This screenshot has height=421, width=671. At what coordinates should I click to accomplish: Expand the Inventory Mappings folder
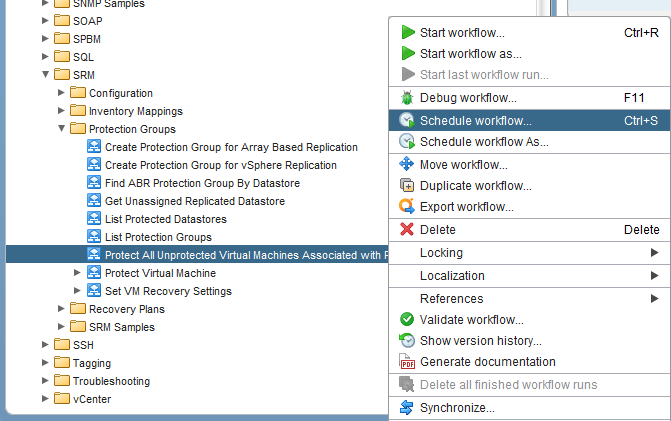[61, 111]
